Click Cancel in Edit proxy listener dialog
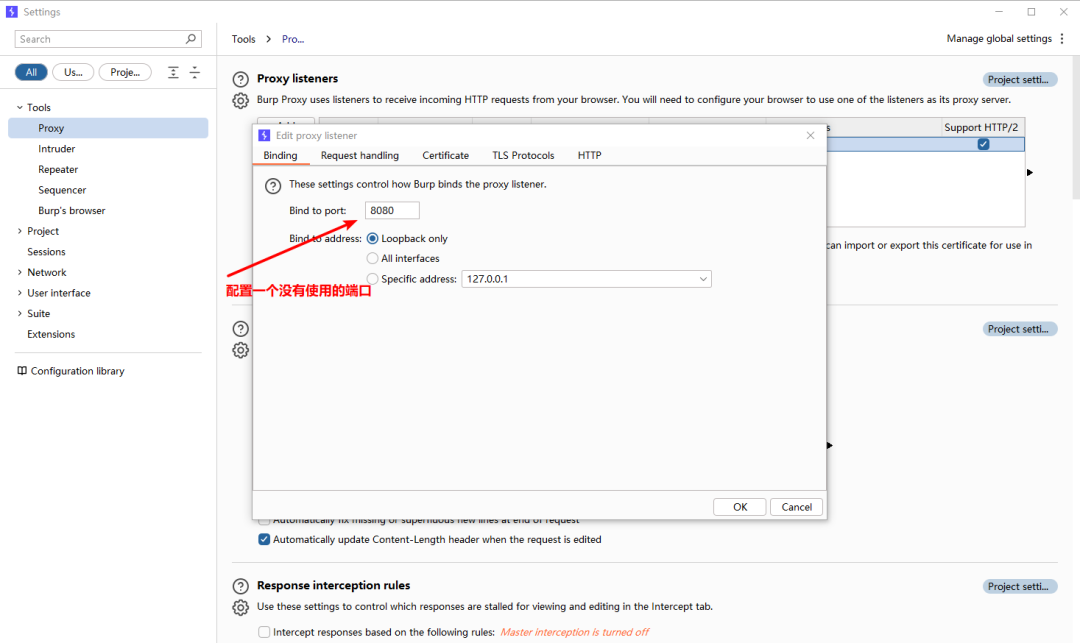Viewport: 1080px width, 643px height. click(x=796, y=507)
